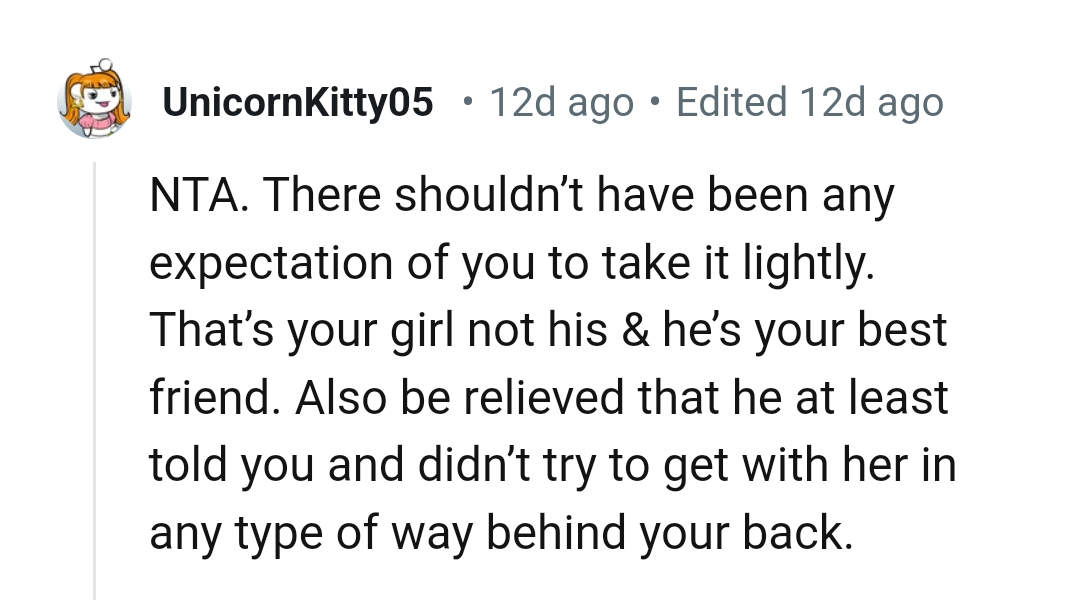Click the dot separator before "Edited"
This screenshot has width=1080, height=600.
tap(655, 102)
